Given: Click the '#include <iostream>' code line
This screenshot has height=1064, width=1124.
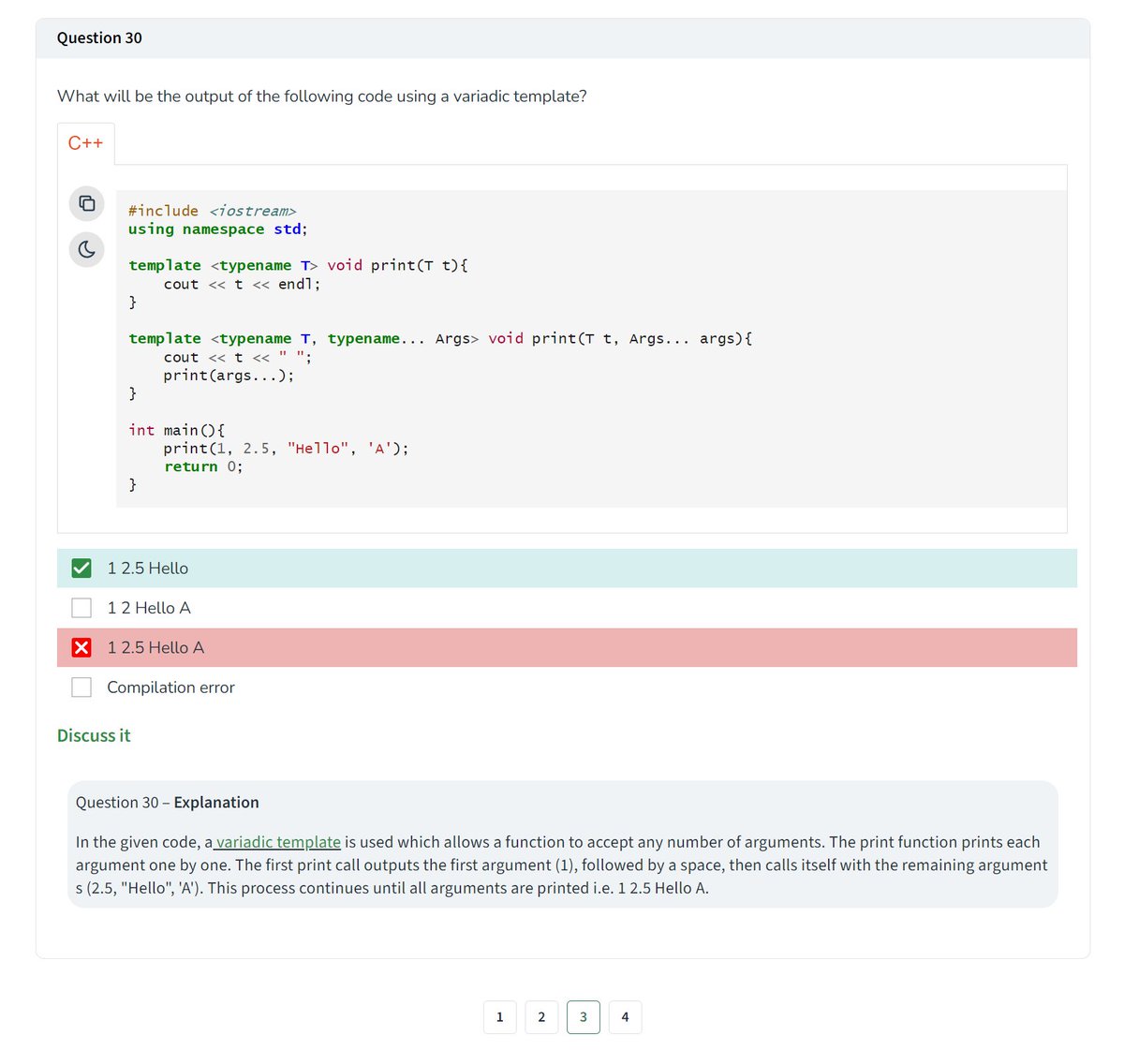Looking at the screenshot, I should click(213, 211).
